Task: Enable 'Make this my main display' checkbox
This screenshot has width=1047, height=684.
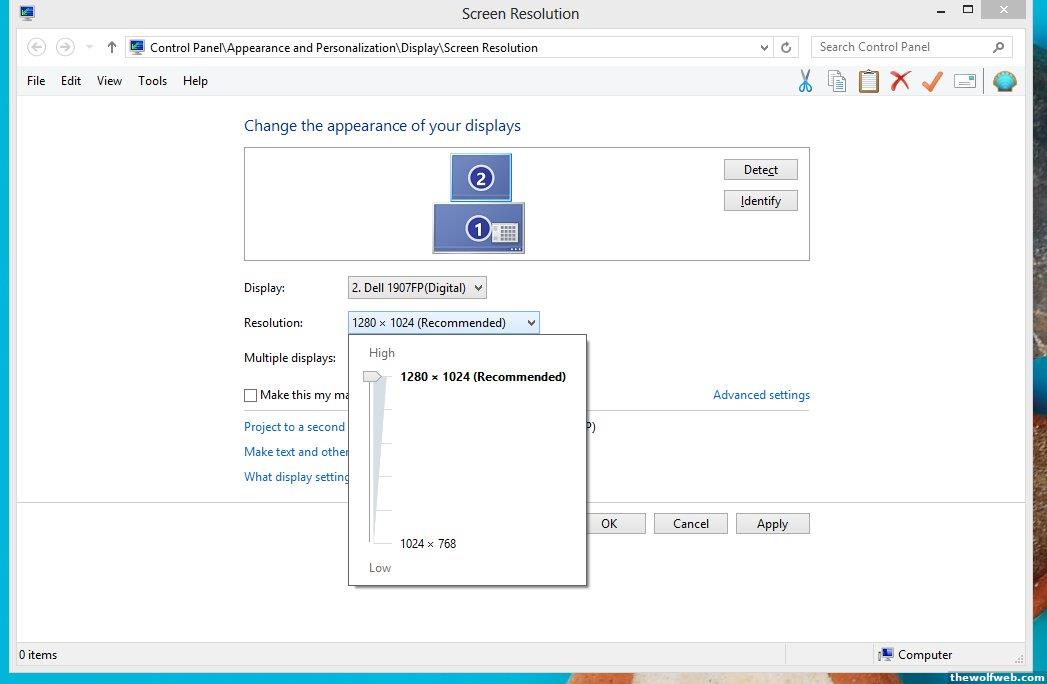Action: coord(251,395)
